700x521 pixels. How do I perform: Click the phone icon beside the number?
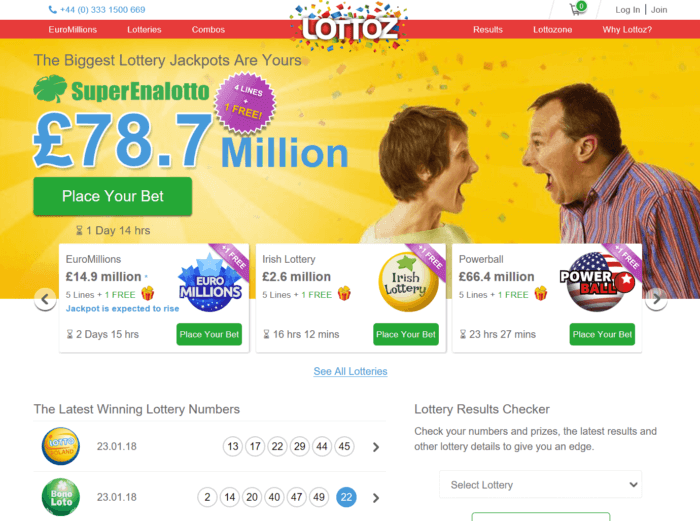pyautogui.click(x=52, y=10)
